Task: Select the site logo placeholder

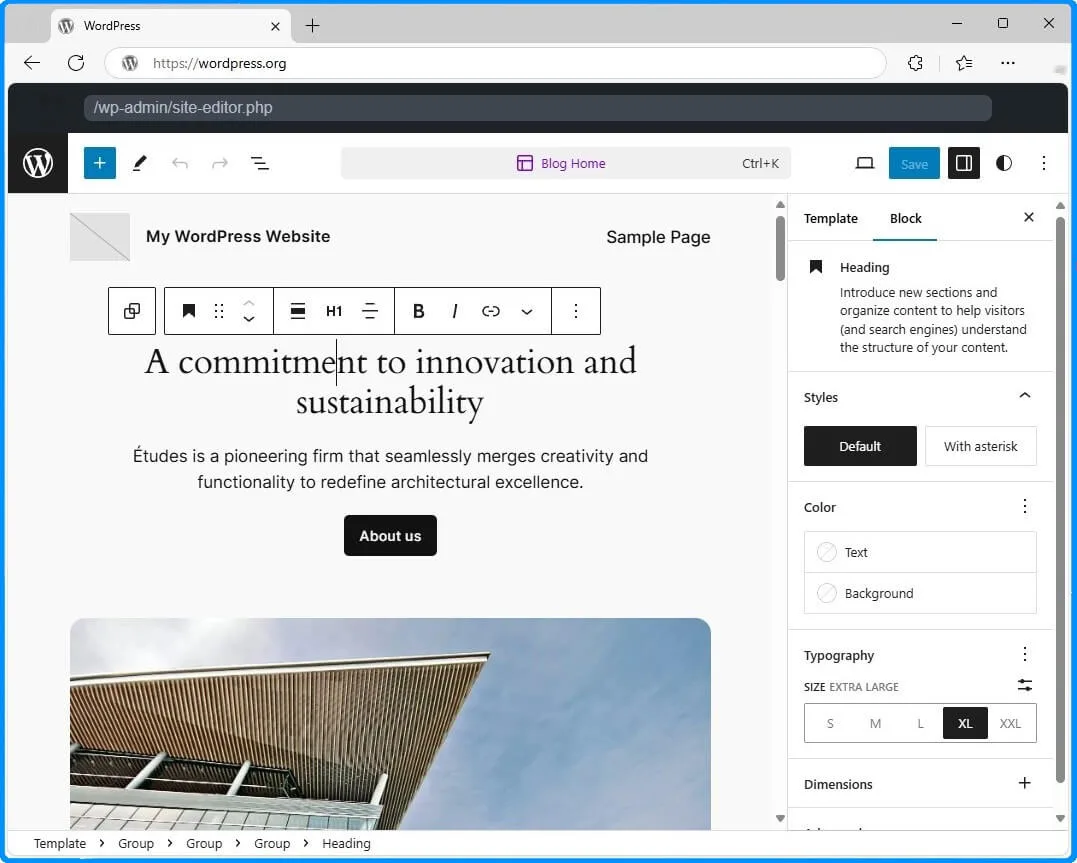Action: tap(100, 236)
